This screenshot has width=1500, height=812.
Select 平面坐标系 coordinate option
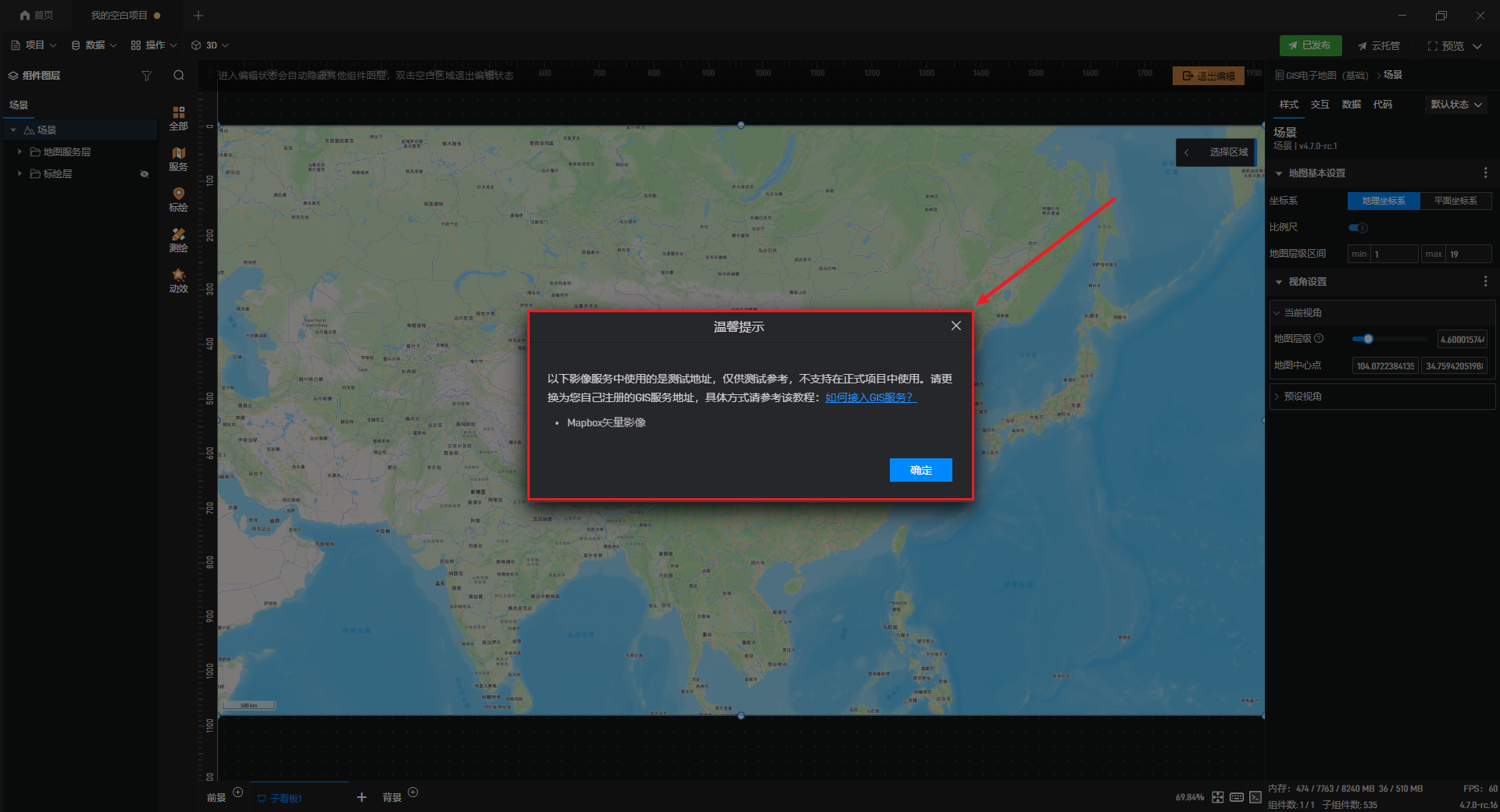click(1455, 201)
